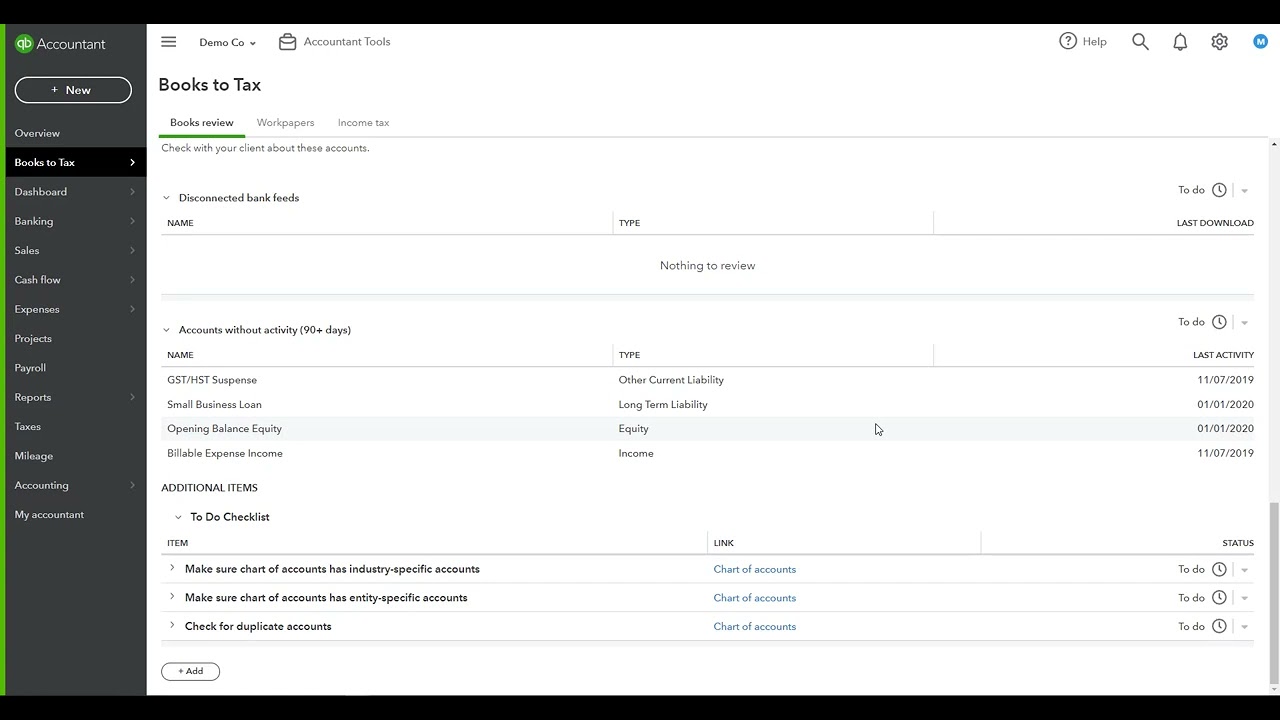The height and width of the screenshot is (720, 1280).
Task: Open Cash flow sidebar menu
Action: (75, 280)
